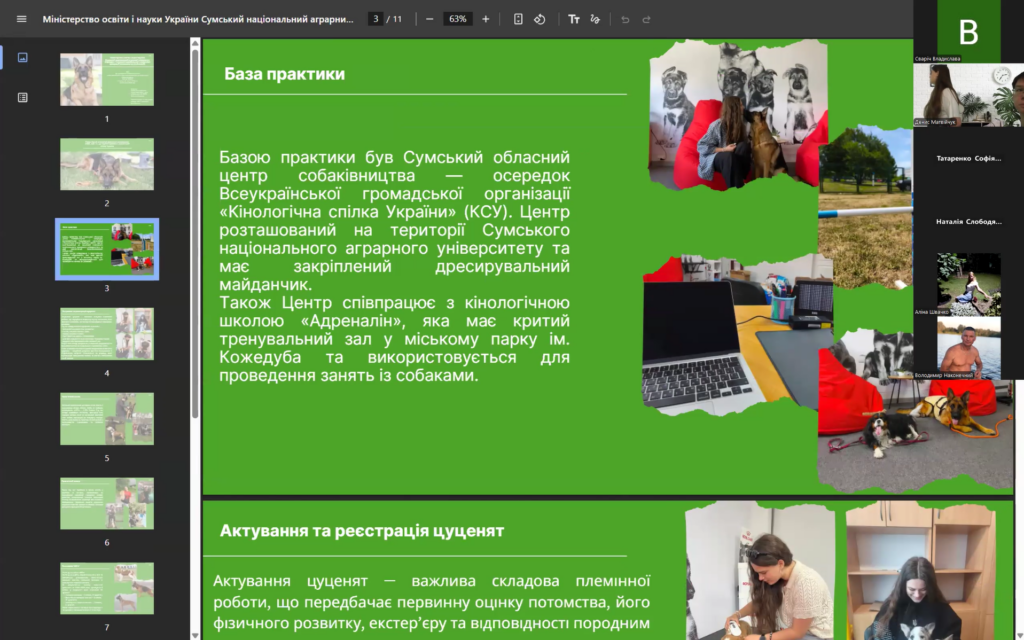Image resolution: width=1024 pixels, height=640 pixels.
Task: Show thumbnails view in sidebar
Action: pos(22,57)
